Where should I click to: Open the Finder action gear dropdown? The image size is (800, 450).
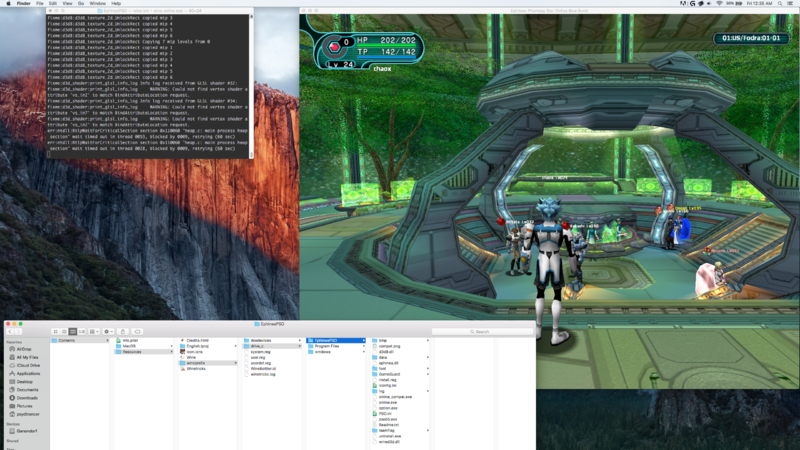coord(108,332)
